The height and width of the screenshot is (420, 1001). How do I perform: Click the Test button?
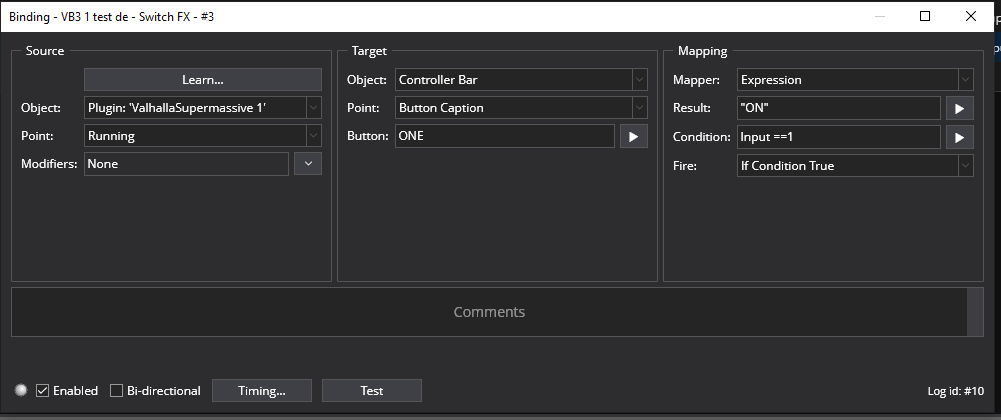point(371,391)
